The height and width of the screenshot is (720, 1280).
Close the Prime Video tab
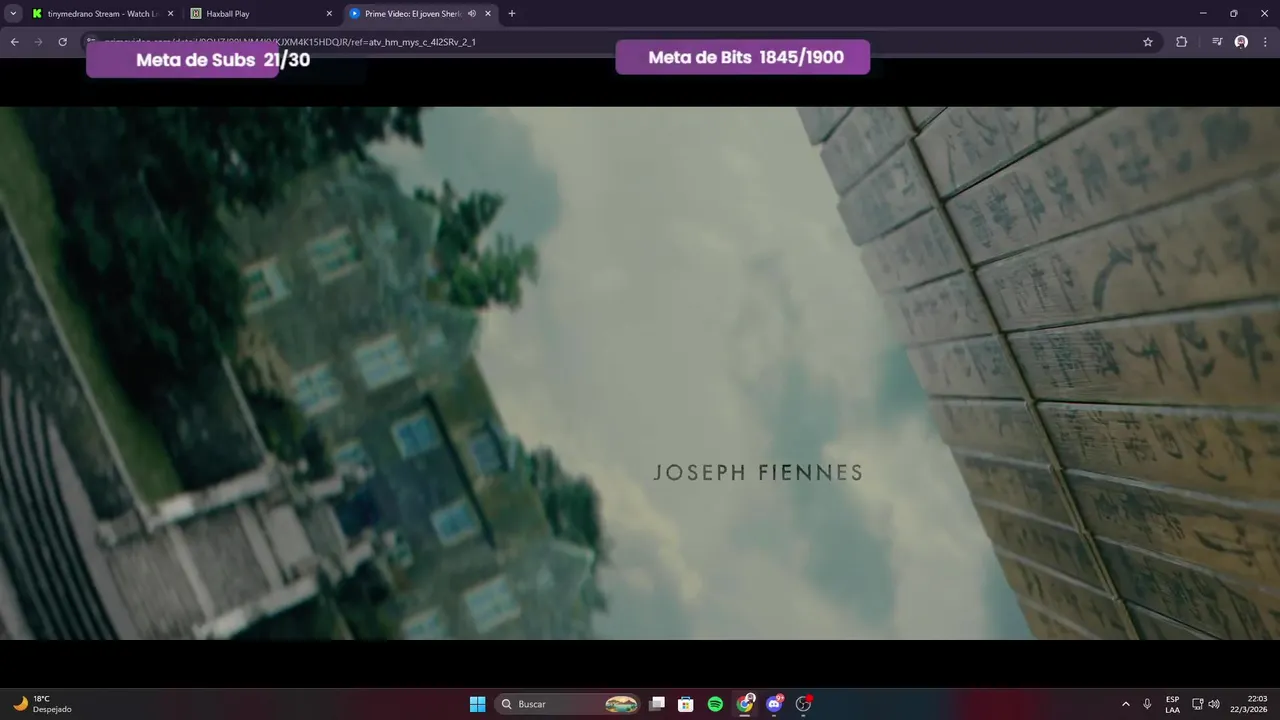tap(488, 14)
